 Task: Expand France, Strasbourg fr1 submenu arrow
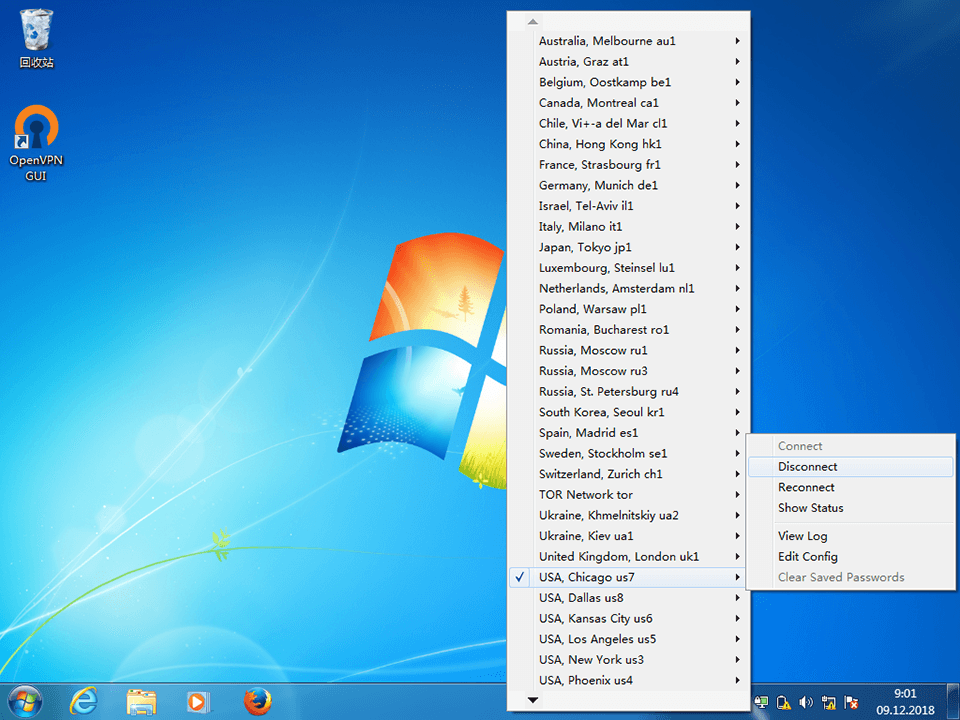pyautogui.click(x=737, y=165)
